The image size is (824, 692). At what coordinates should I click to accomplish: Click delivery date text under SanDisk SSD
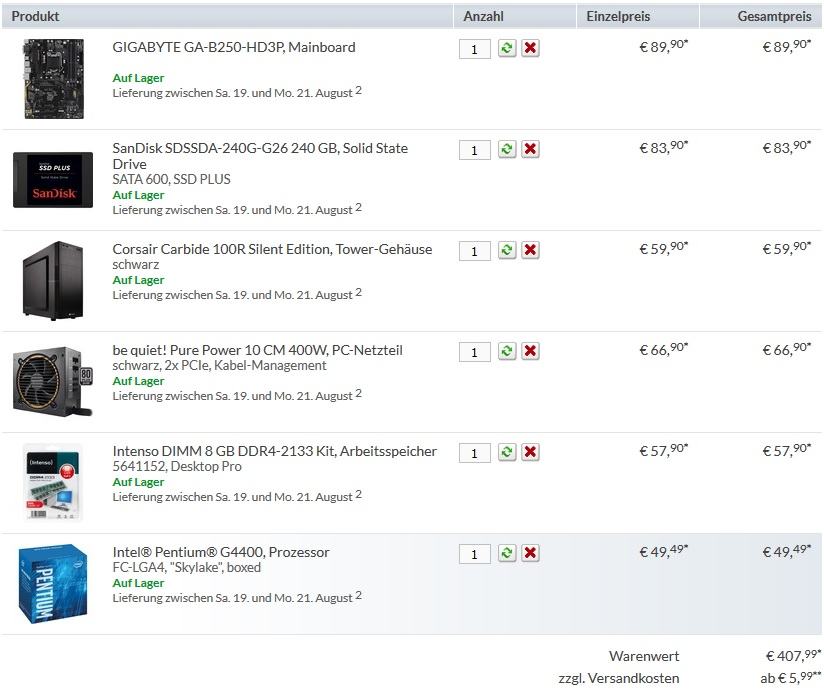(x=237, y=209)
